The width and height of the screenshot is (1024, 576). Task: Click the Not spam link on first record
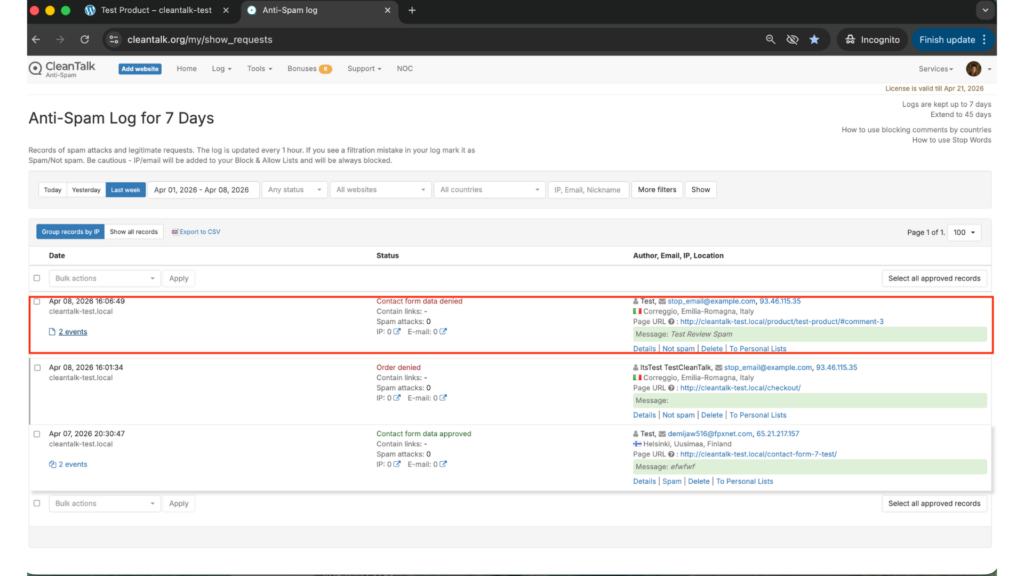click(x=678, y=348)
